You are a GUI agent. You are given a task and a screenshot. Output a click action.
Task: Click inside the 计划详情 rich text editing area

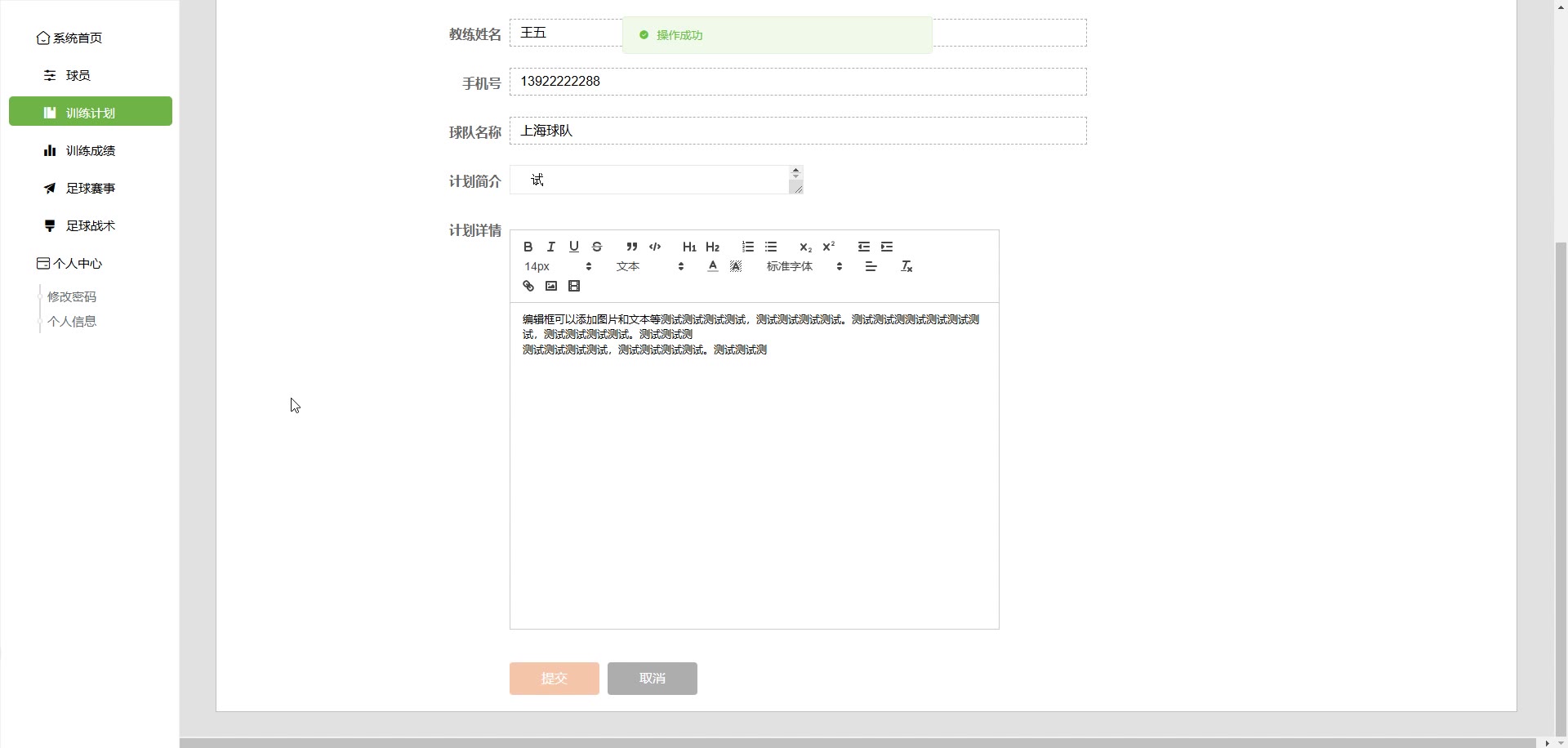pyautogui.click(x=755, y=465)
